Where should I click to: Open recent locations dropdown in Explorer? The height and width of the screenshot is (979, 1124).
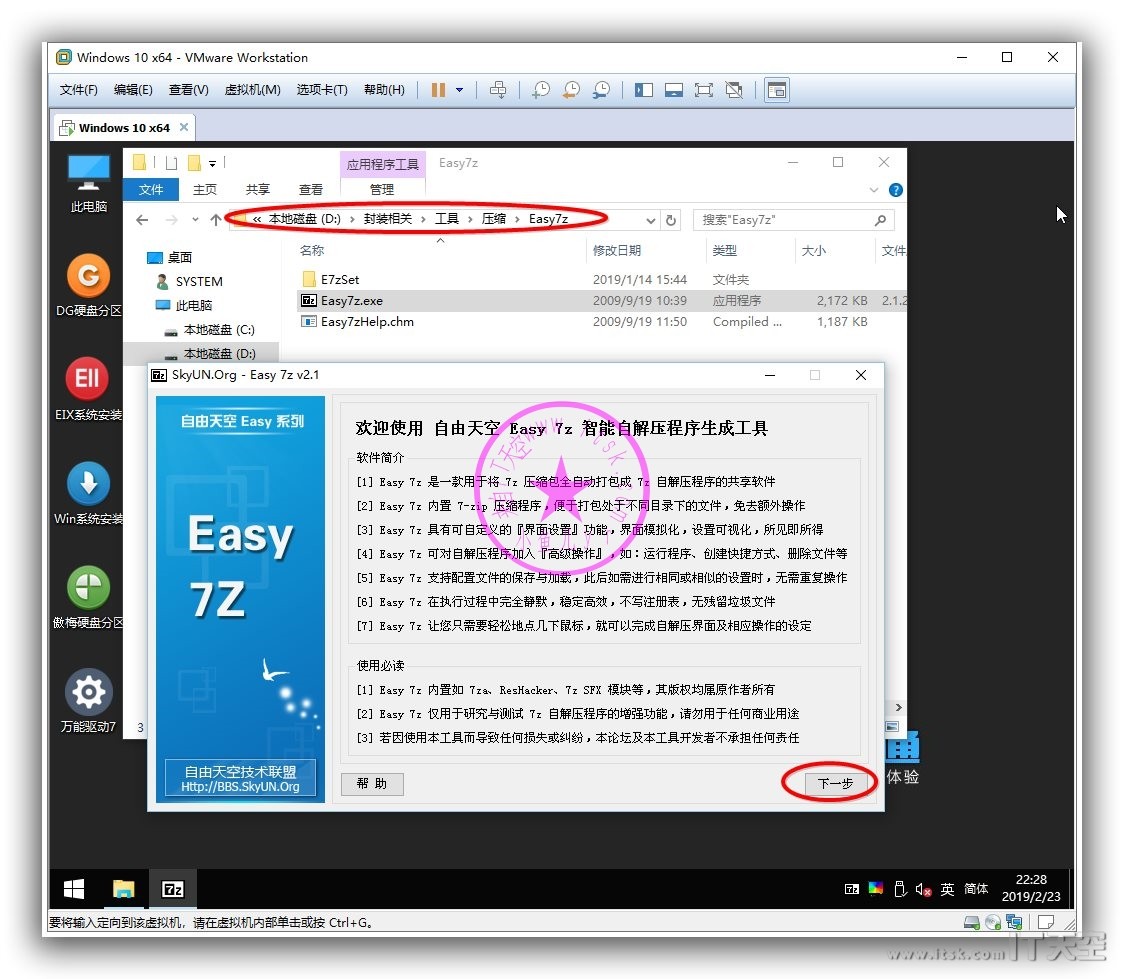tap(195, 219)
